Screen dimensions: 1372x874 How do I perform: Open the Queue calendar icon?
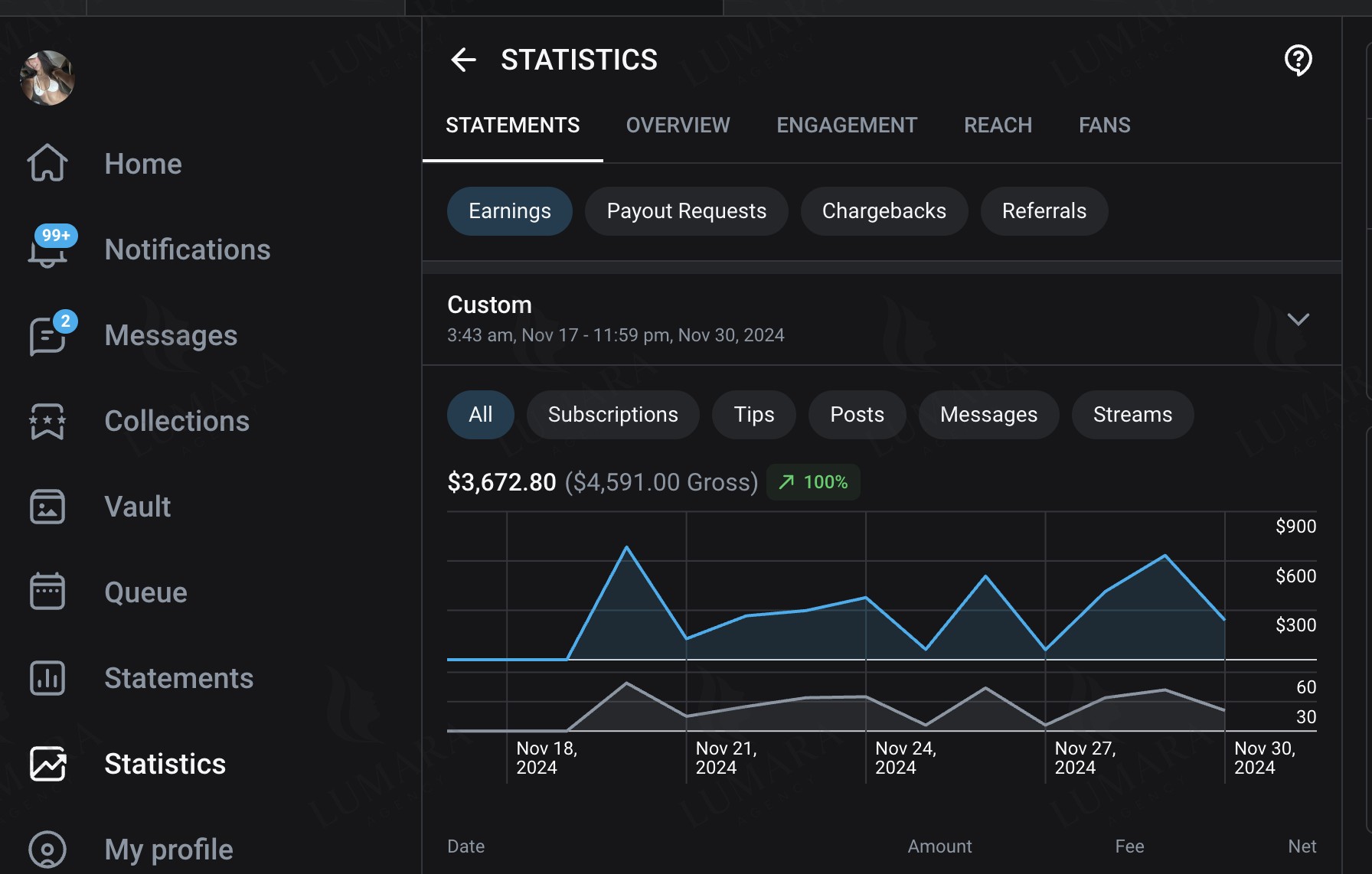47,592
